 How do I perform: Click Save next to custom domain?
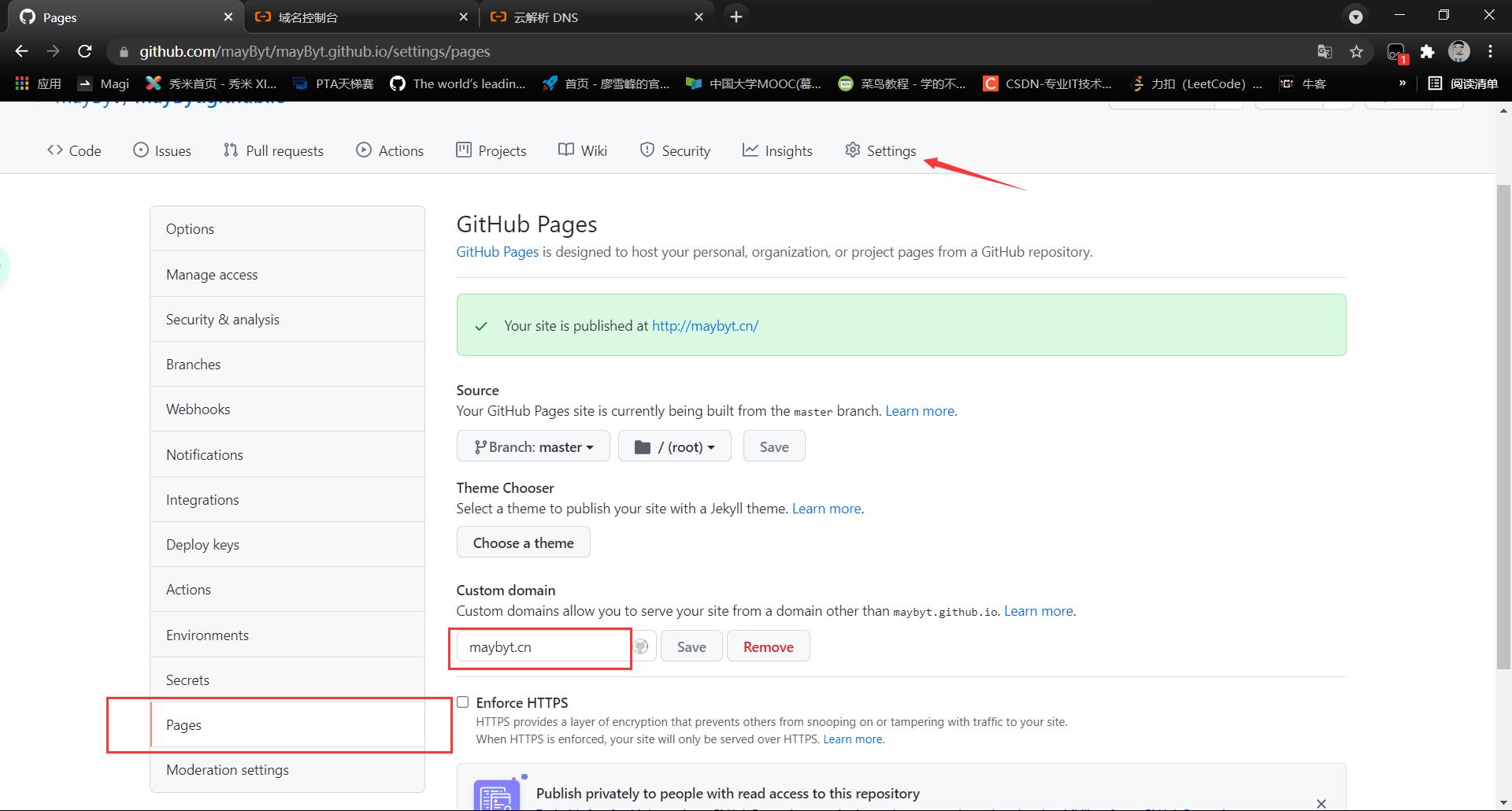point(691,646)
